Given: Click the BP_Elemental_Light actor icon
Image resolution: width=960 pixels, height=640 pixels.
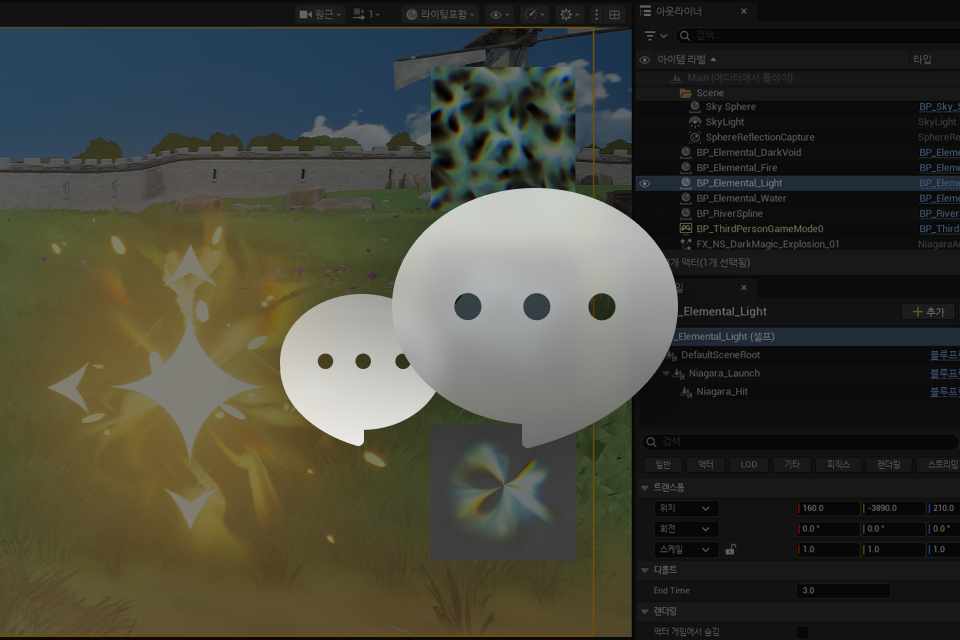Looking at the screenshot, I should pos(686,183).
